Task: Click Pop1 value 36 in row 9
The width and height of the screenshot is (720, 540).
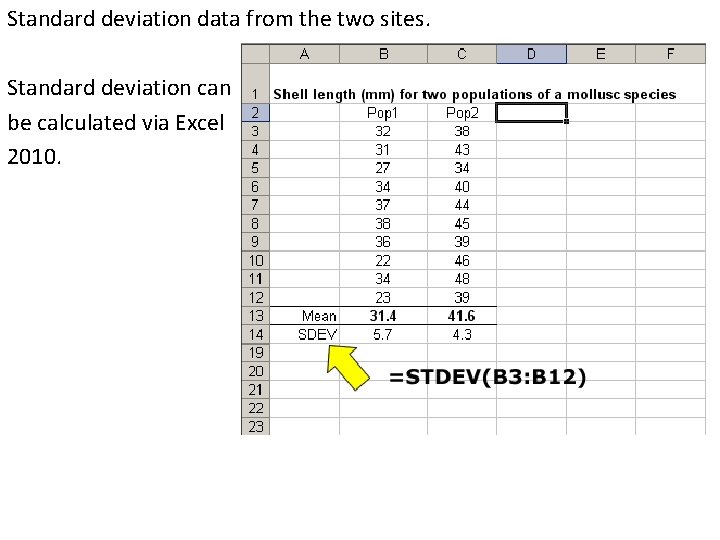Action: tap(383, 242)
